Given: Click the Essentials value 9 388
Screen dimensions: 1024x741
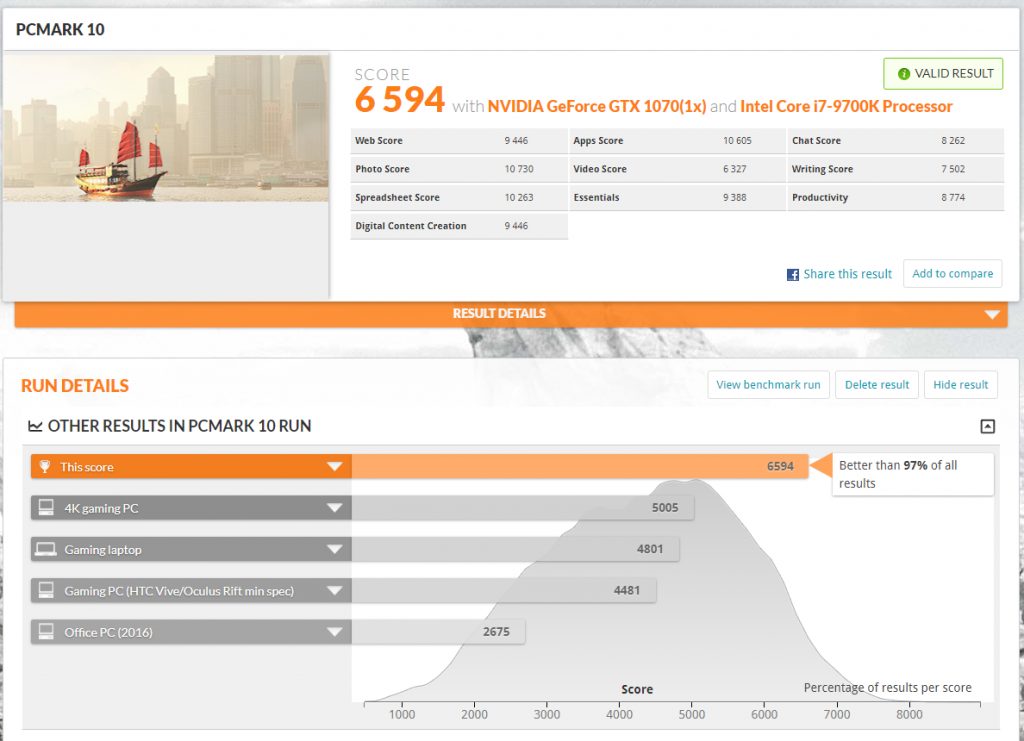Looking at the screenshot, I should (x=735, y=197).
